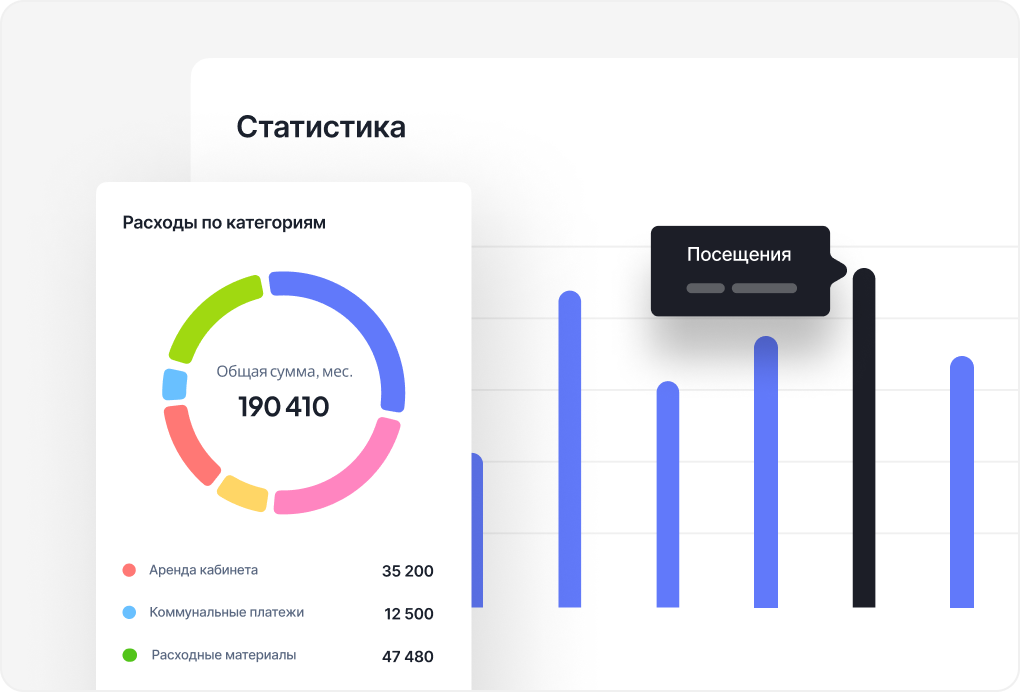The width and height of the screenshot is (1020, 692).
Task: Toggle the Аренда кабинета legend entry
Action: click(202, 569)
